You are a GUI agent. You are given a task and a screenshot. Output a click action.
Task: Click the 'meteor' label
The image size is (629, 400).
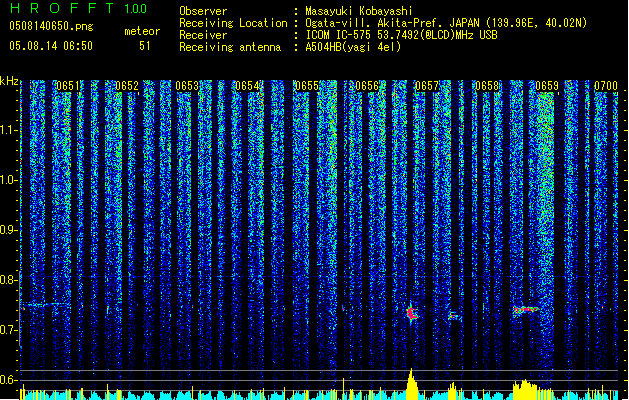pyautogui.click(x=142, y=31)
